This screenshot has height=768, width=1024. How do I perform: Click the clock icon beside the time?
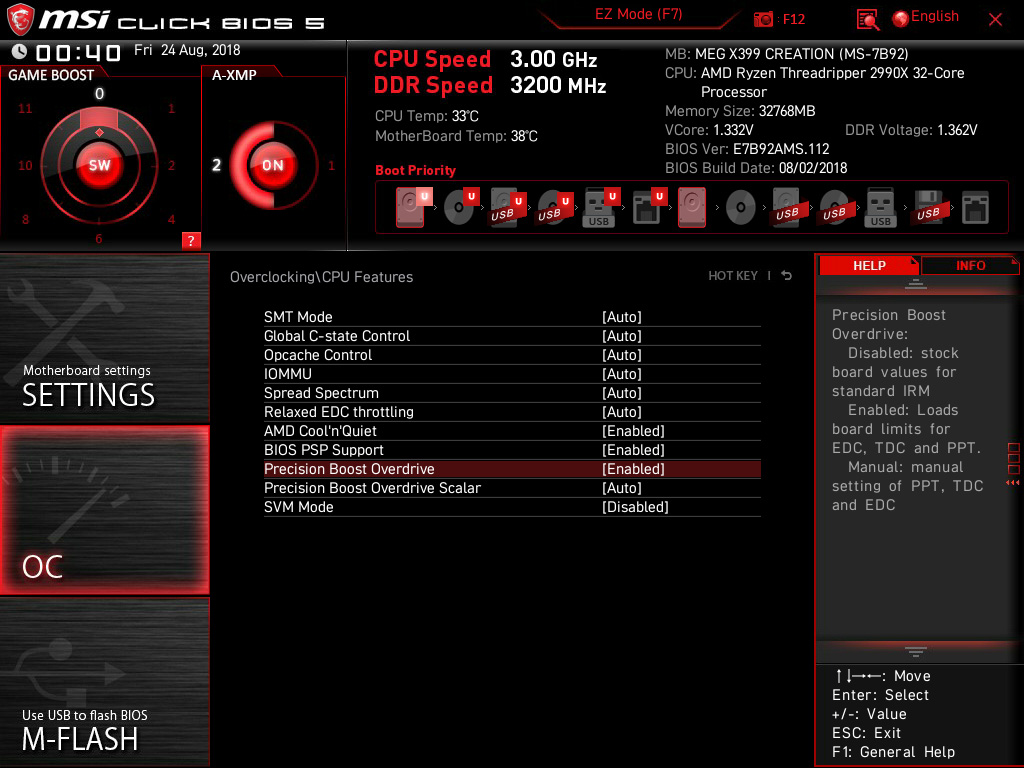(20, 51)
